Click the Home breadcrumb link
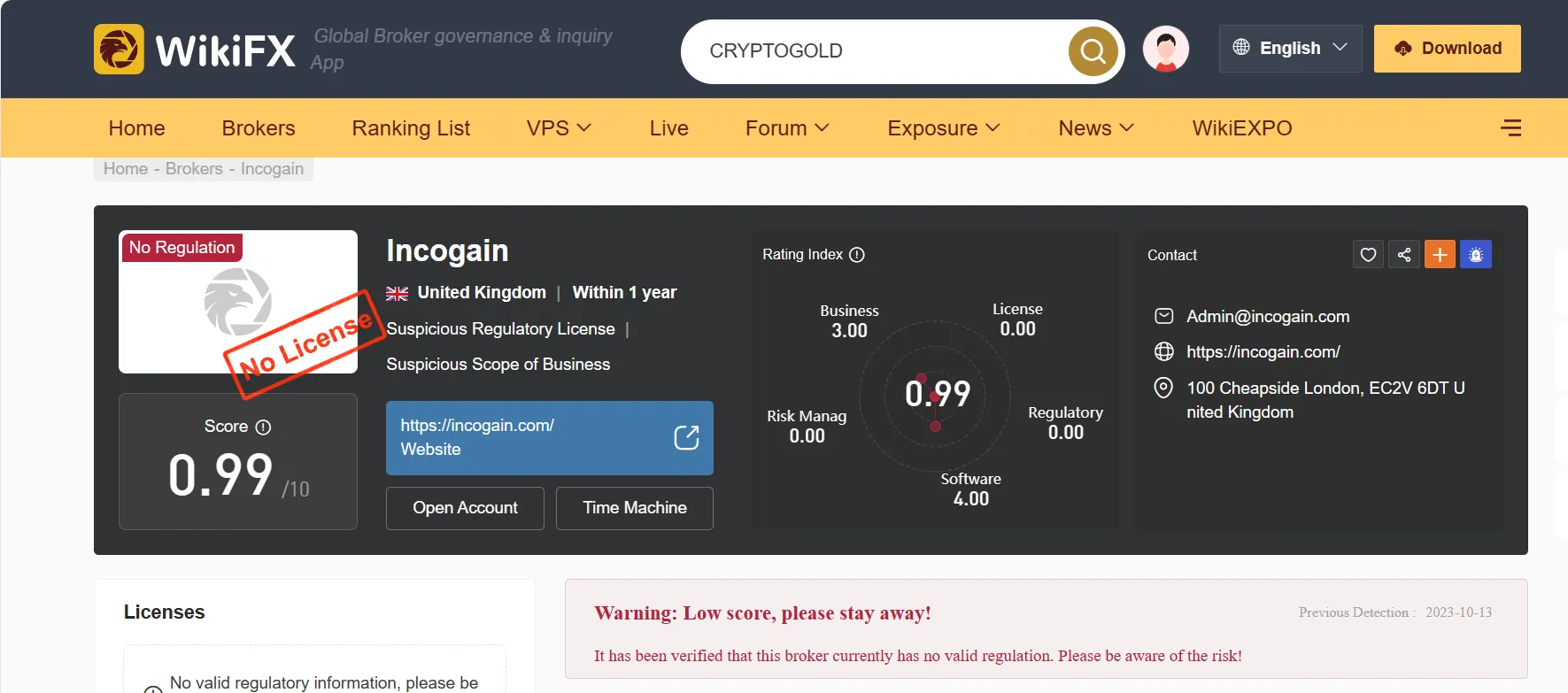The image size is (1568, 693). pyautogui.click(x=126, y=169)
